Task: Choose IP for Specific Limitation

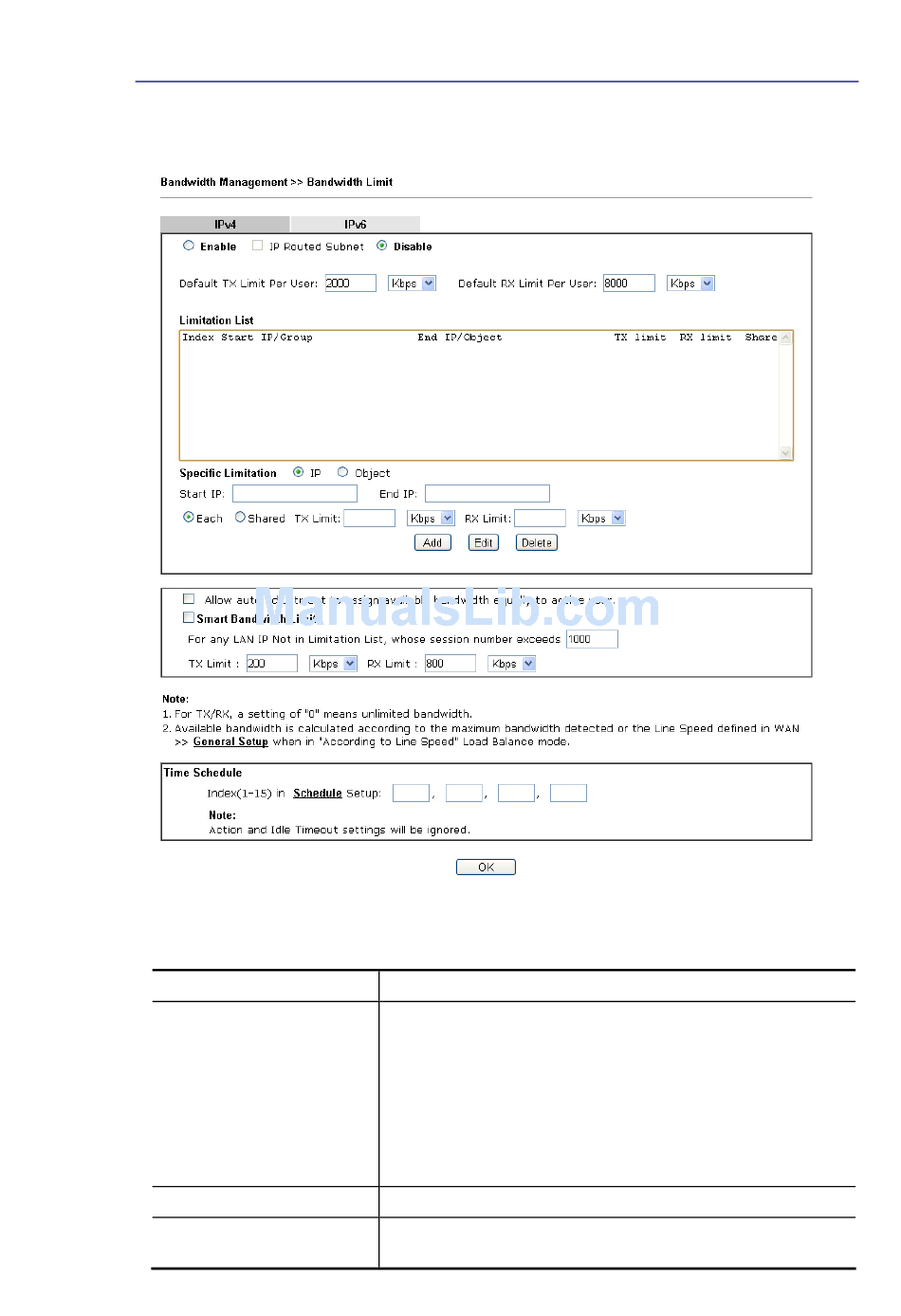Action: click(299, 472)
